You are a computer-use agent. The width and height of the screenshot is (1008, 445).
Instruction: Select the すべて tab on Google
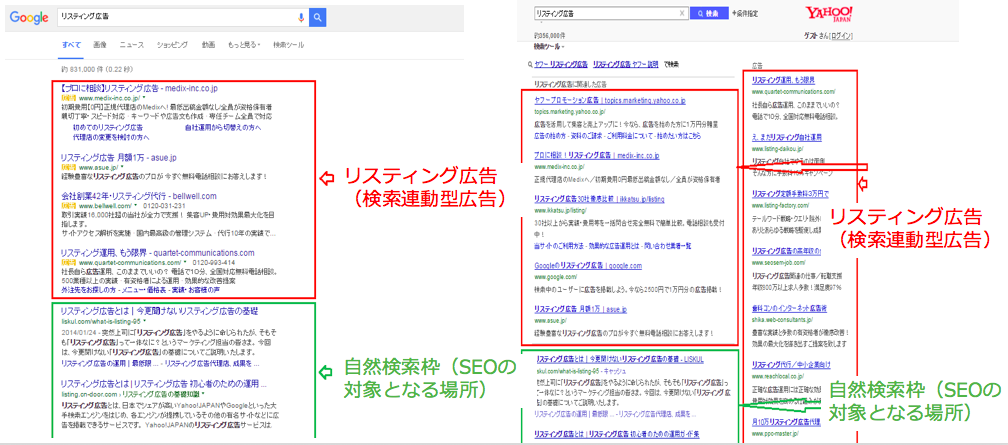coord(71,45)
